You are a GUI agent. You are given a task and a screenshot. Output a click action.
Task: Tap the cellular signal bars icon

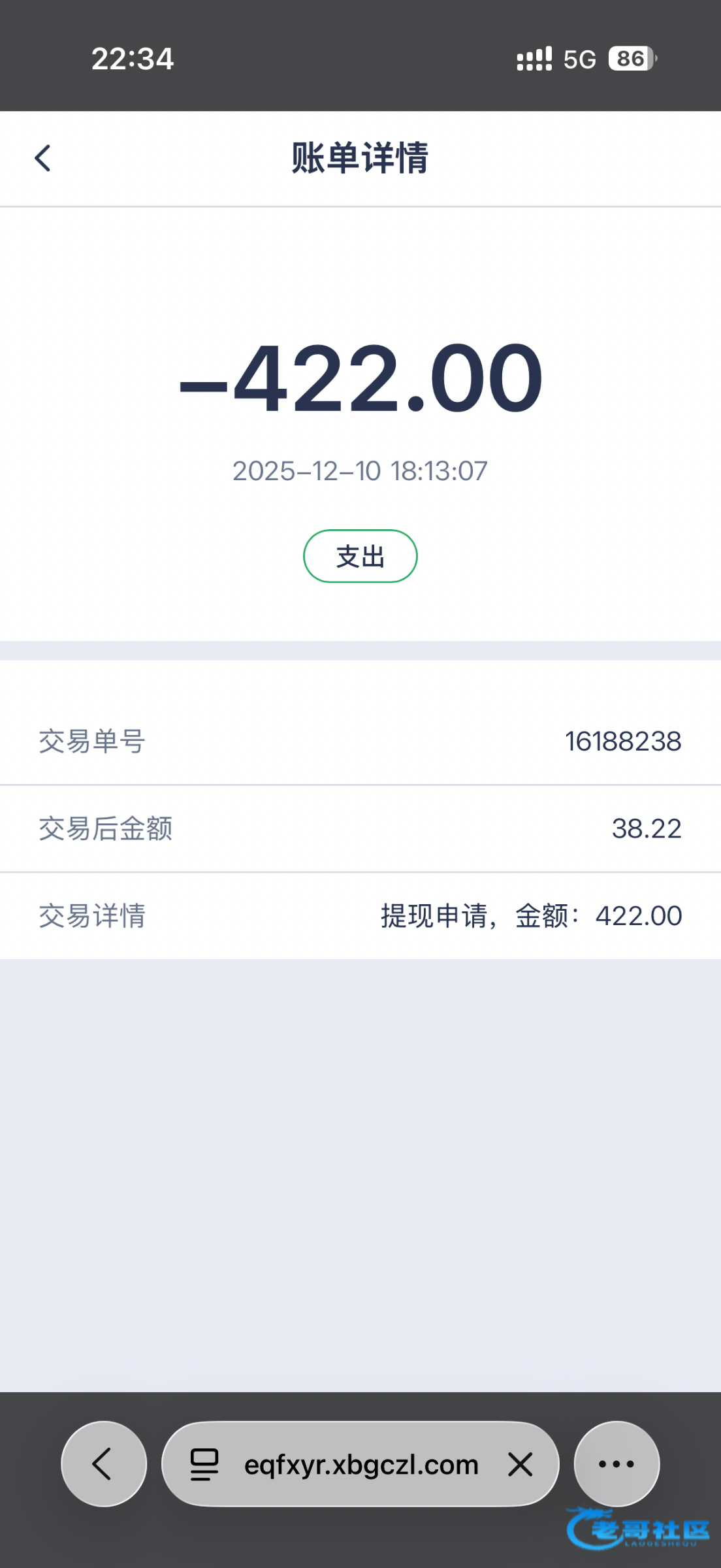(534, 59)
